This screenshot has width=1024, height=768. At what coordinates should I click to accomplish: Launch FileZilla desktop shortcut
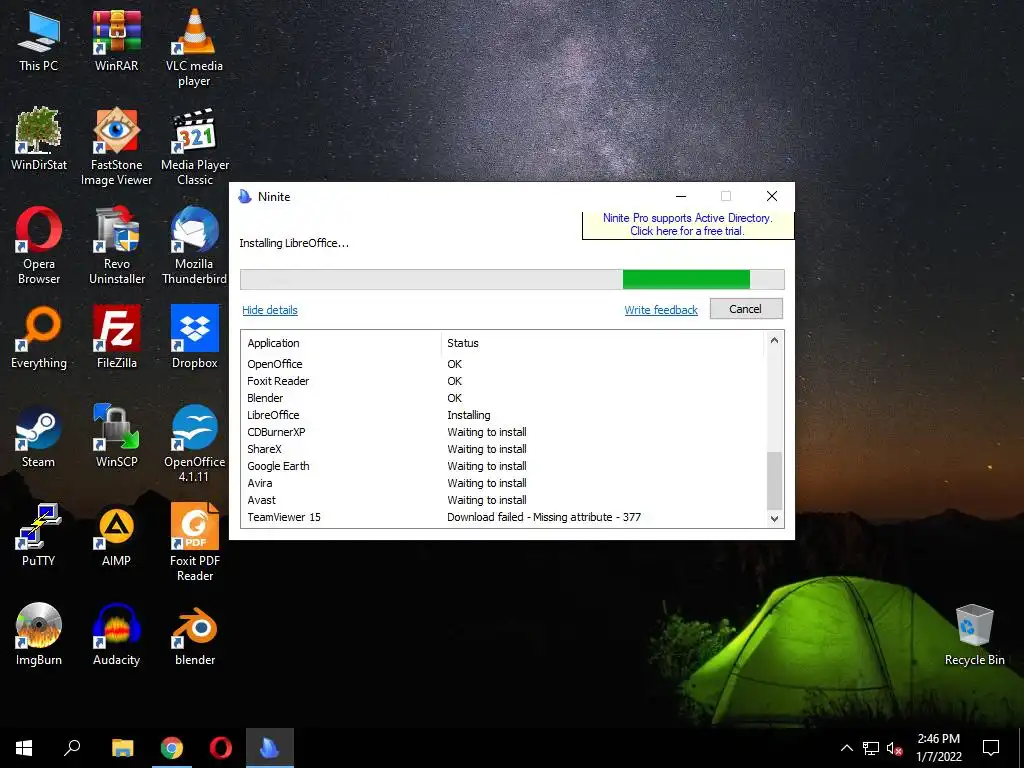coord(117,338)
